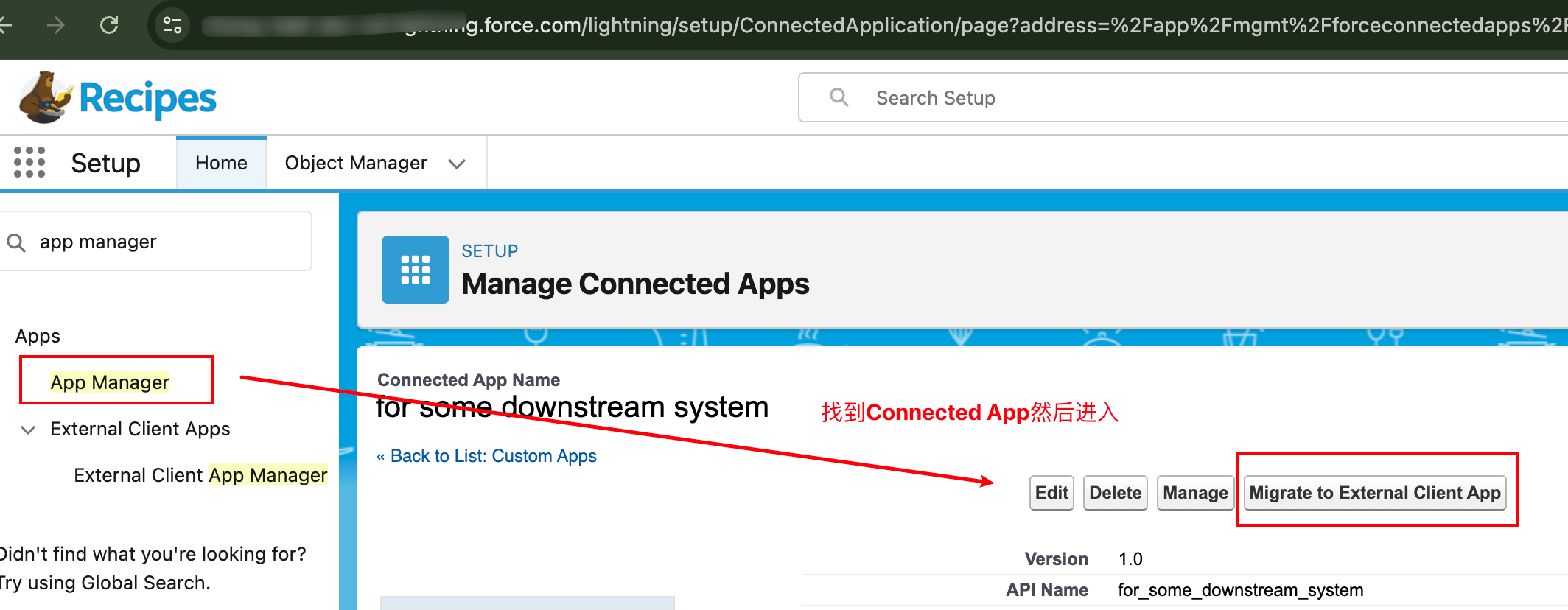Reload the page with the refresh icon
This screenshot has height=610, width=1568.
pyautogui.click(x=109, y=25)
